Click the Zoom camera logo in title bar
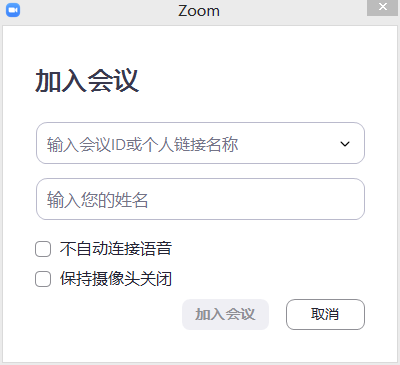The image size is (400, 365). 13,10
